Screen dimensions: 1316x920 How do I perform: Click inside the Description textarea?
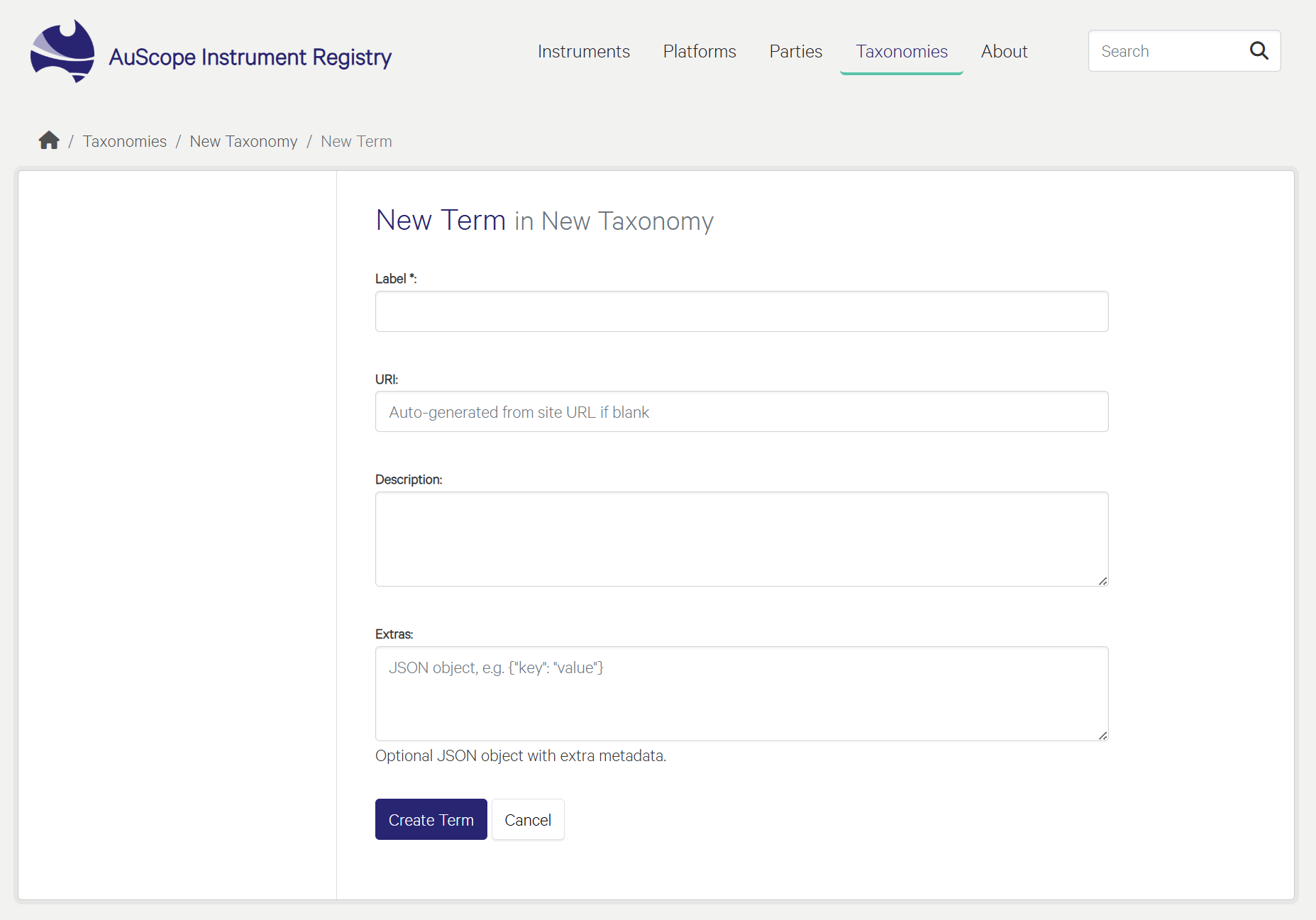[x=741, y=539]
